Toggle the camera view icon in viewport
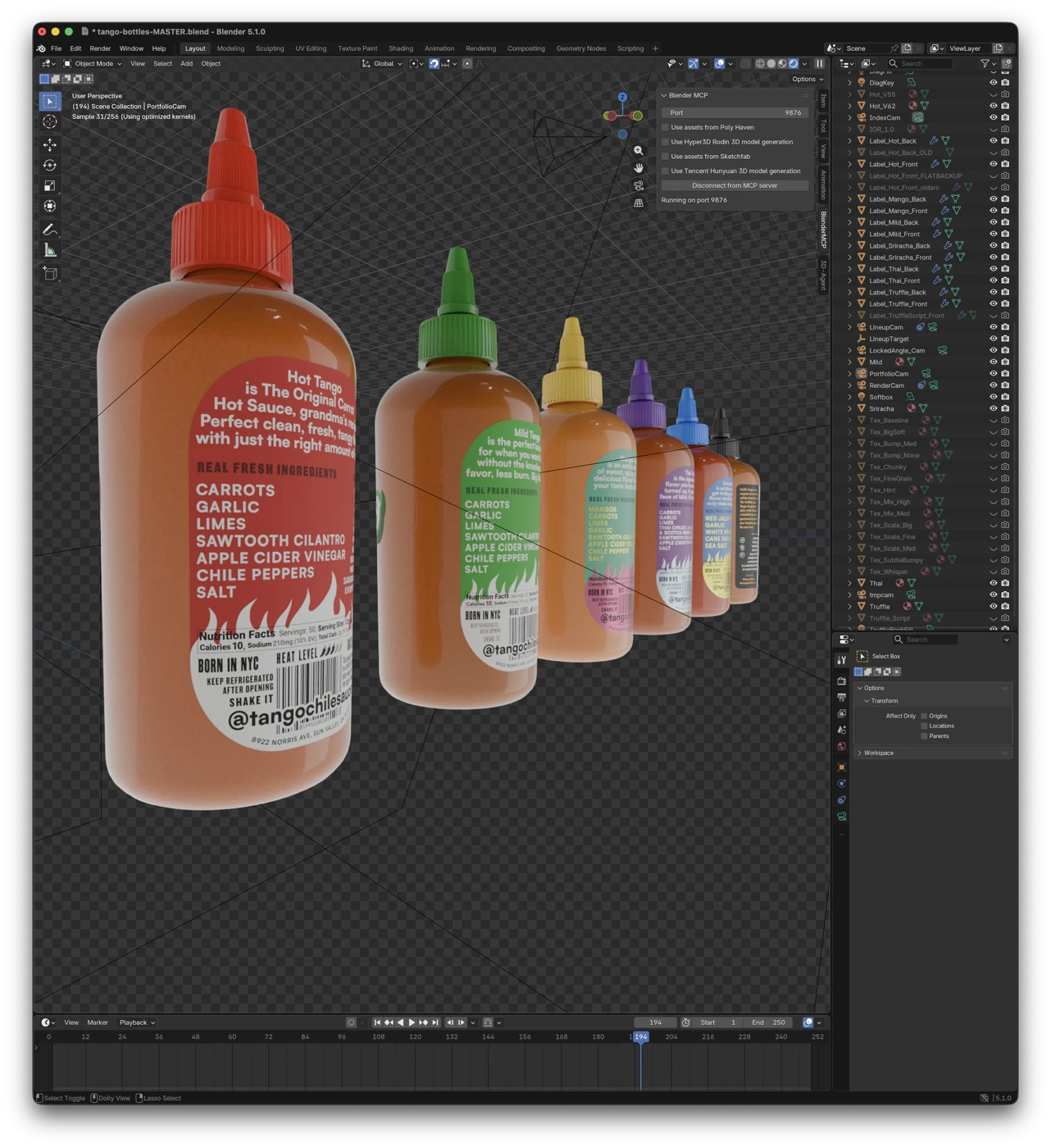This screenshot has width=1051, height=1148. (639, 185)
